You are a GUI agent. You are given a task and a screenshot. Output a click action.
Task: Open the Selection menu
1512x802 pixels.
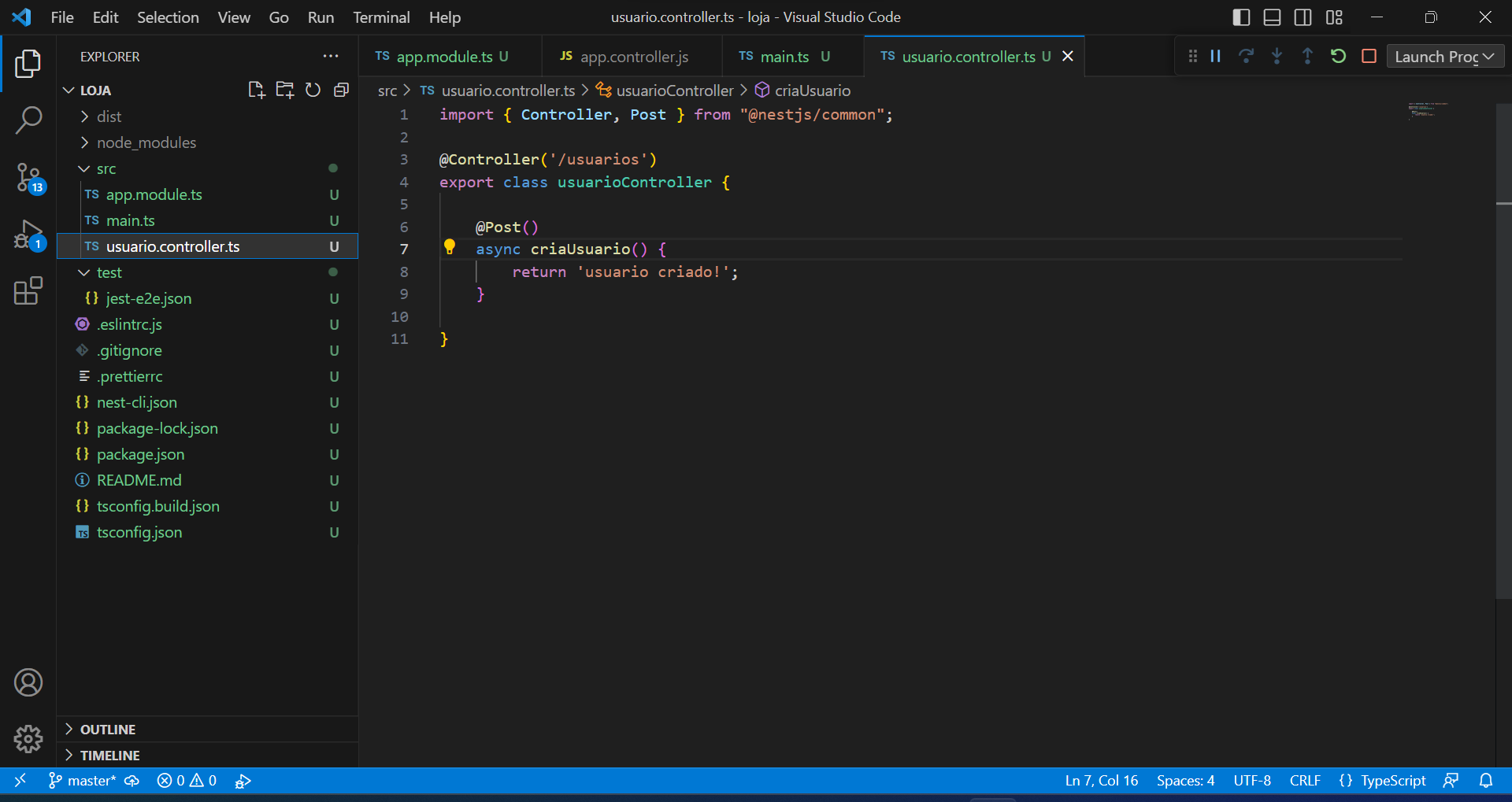pos(168,17)
